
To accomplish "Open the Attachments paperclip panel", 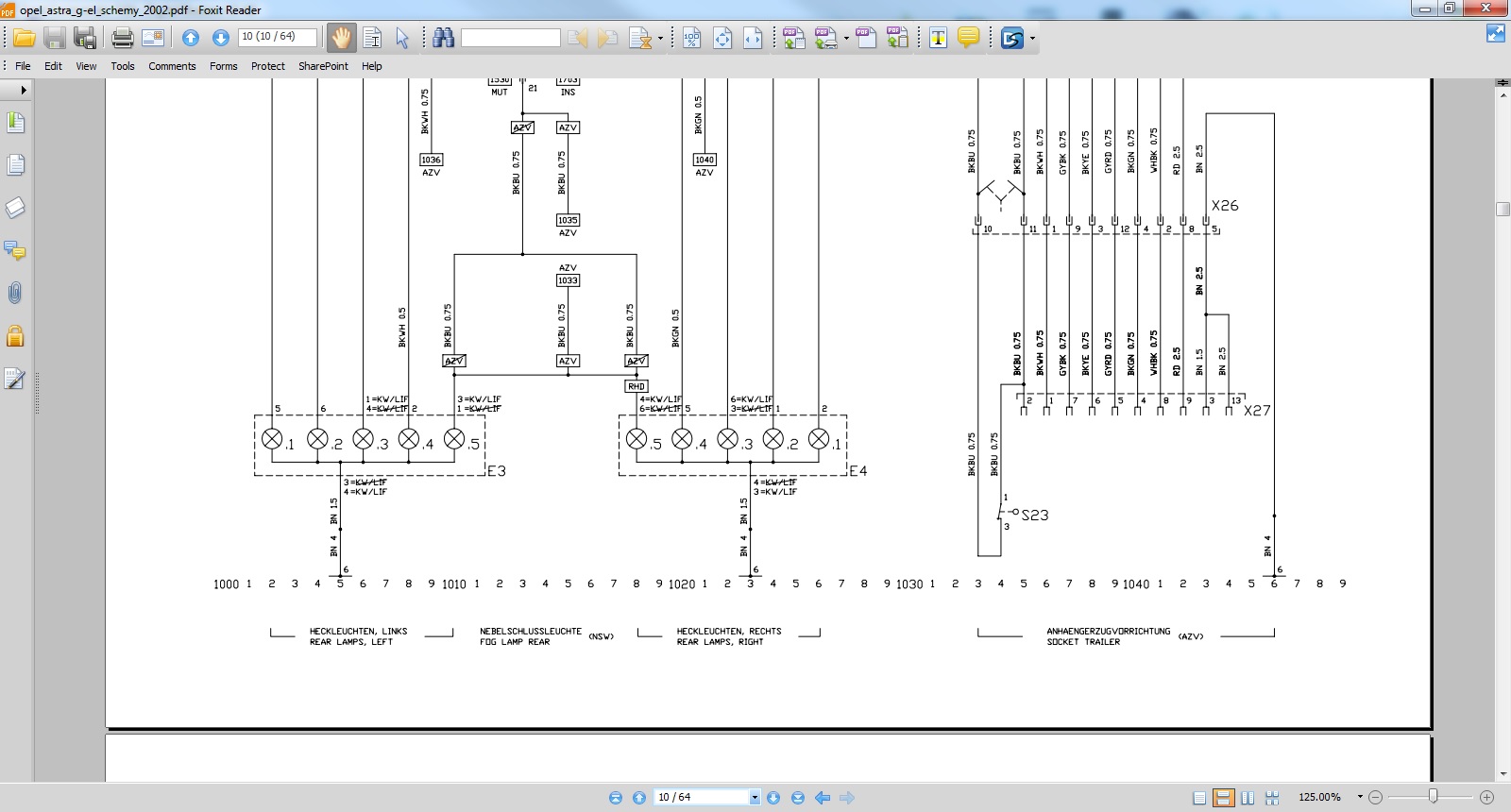I will [x=15, y=294].
